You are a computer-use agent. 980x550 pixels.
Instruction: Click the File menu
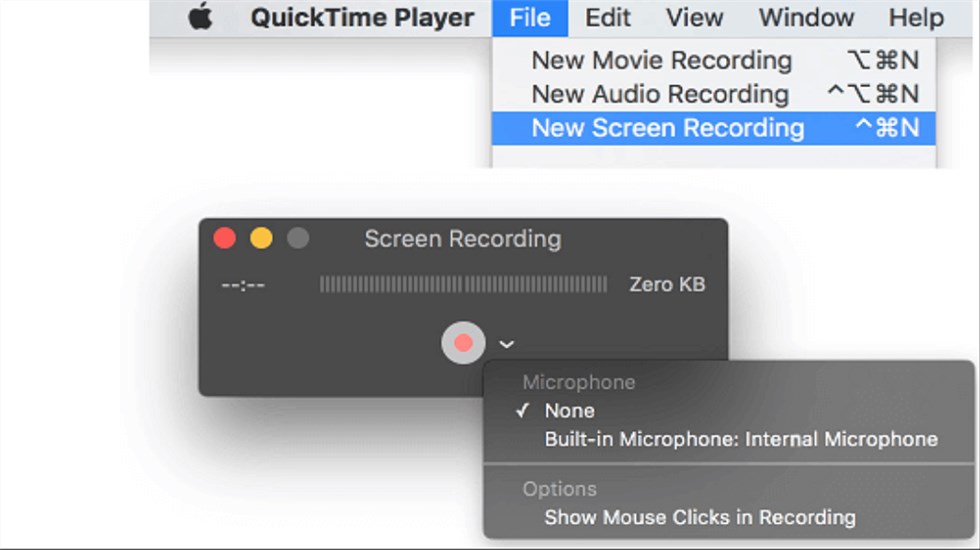point(529,18)
